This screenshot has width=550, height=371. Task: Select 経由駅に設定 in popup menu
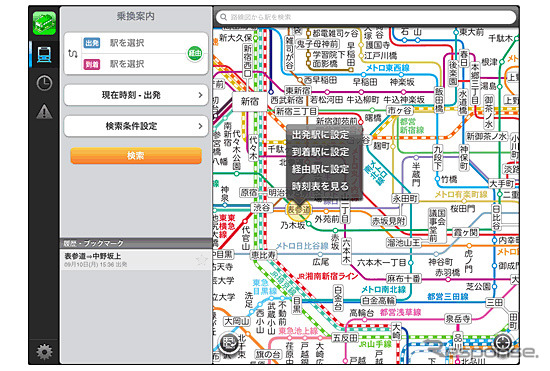321,169
